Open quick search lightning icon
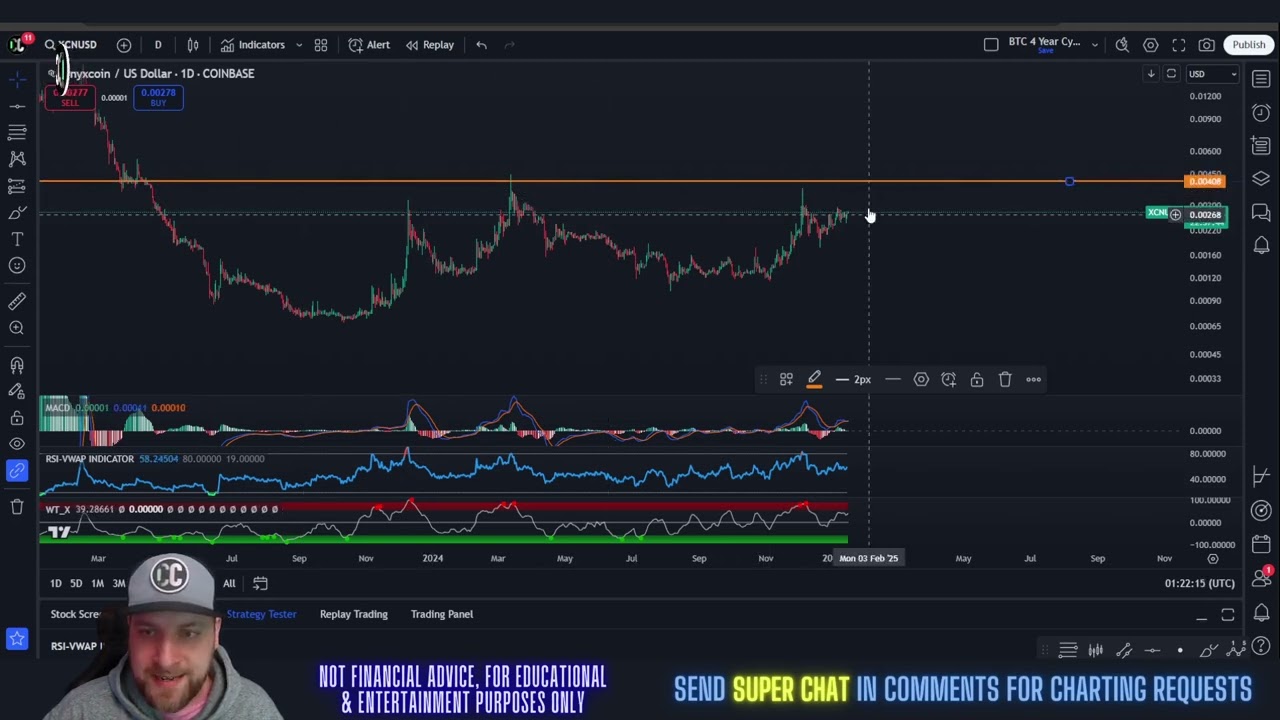1280x720 pixels. pos(1122,45)
